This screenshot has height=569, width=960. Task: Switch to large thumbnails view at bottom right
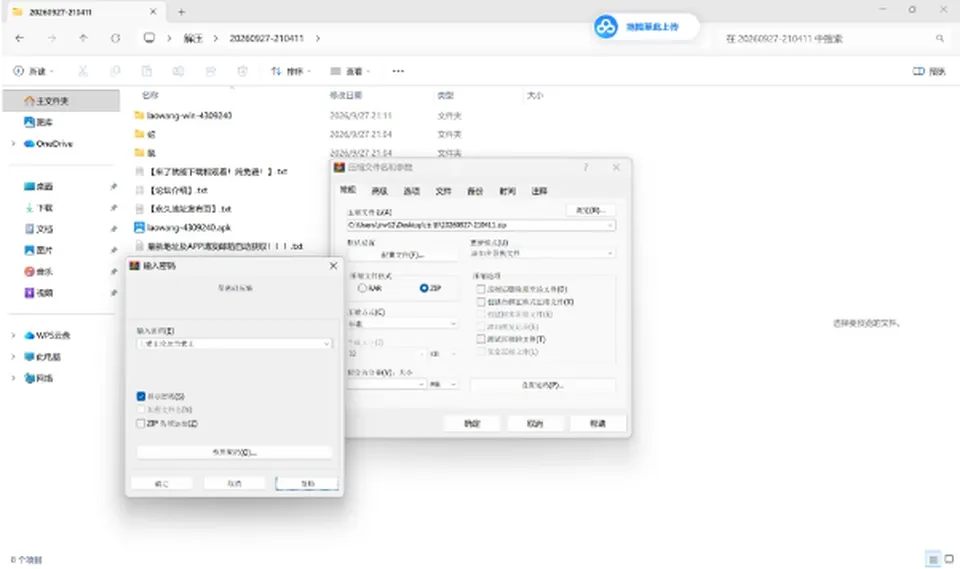coord(949,559)
